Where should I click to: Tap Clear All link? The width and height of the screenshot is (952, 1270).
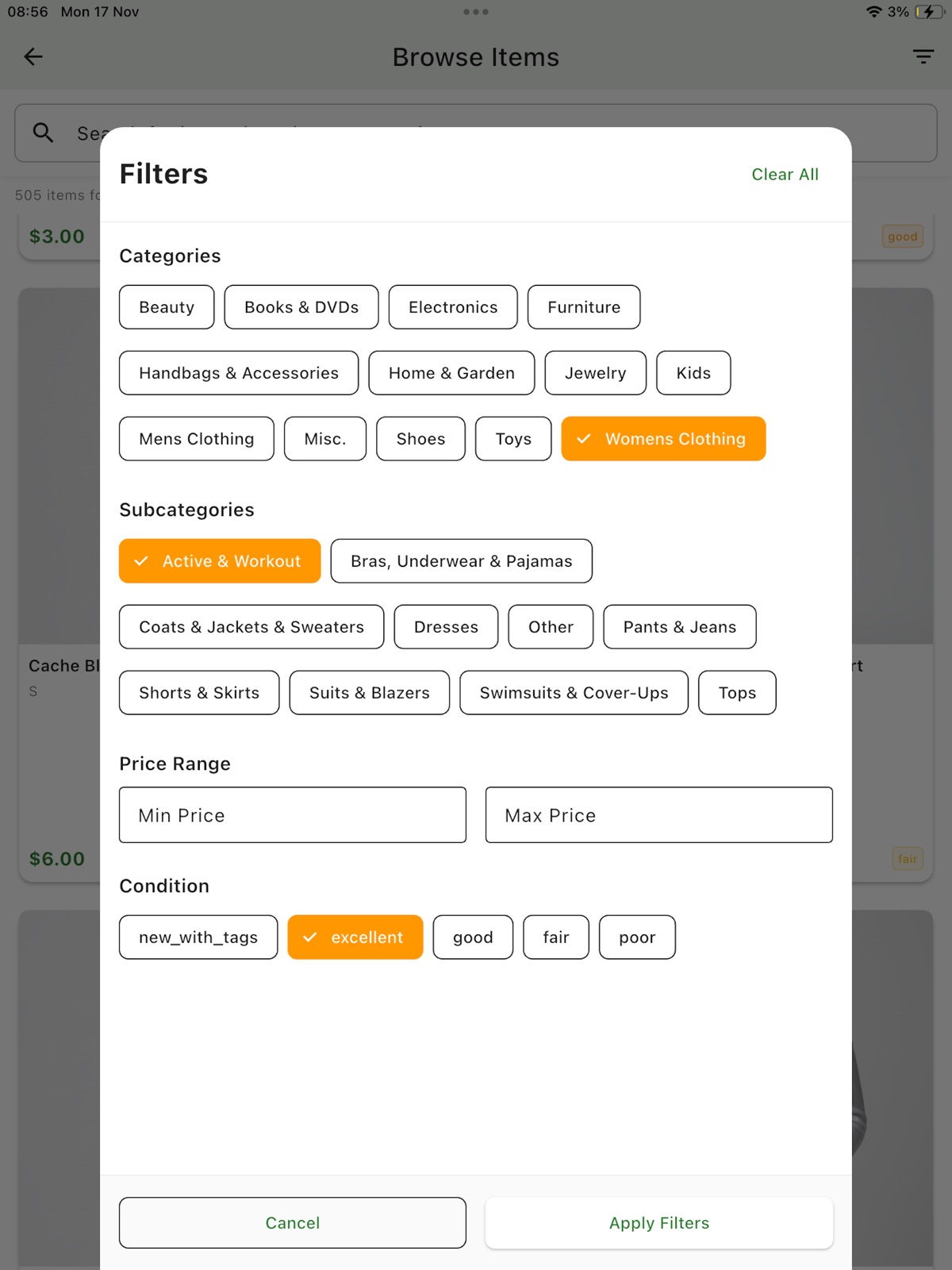click(785, 175)
